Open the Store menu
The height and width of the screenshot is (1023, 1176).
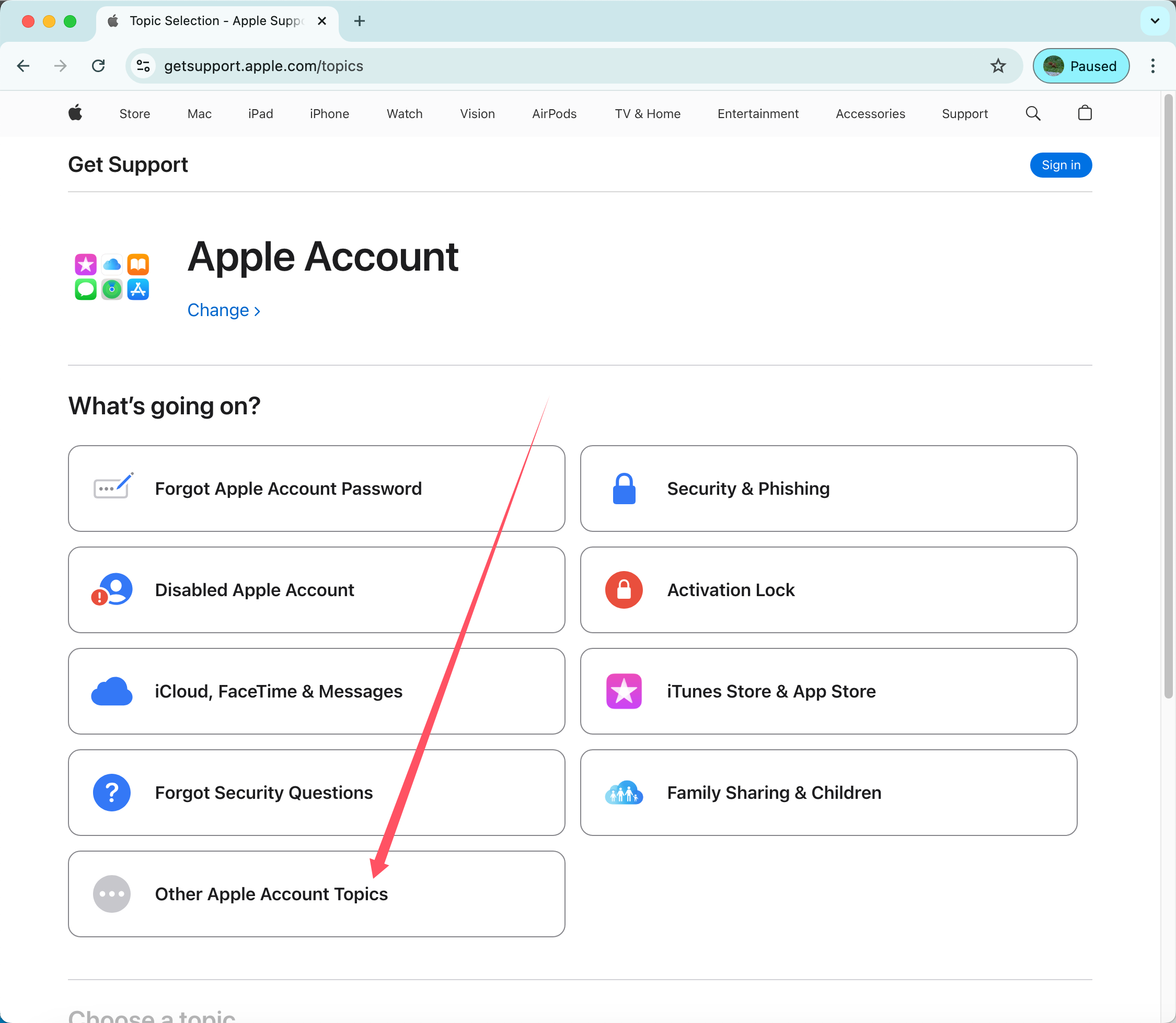coord(135,113)
